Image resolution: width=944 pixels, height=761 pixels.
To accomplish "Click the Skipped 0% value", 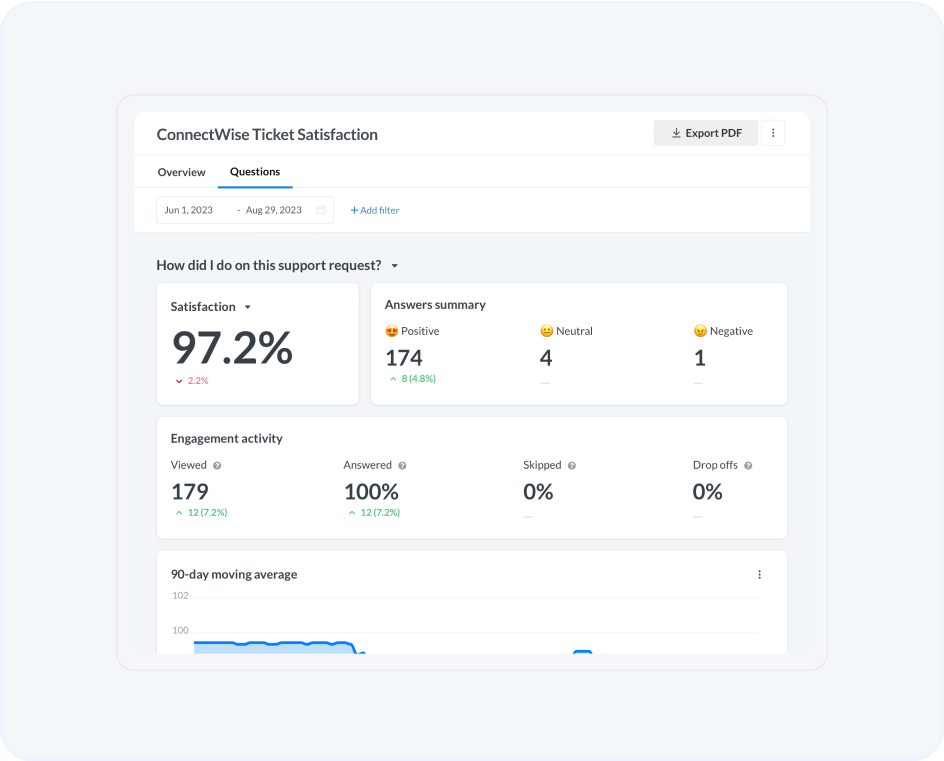I will (538, 492).
